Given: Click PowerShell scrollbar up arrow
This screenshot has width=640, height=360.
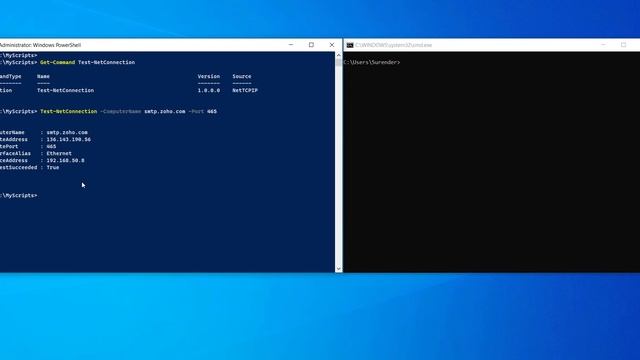Looking at the screenshot, I should (338, 55).
